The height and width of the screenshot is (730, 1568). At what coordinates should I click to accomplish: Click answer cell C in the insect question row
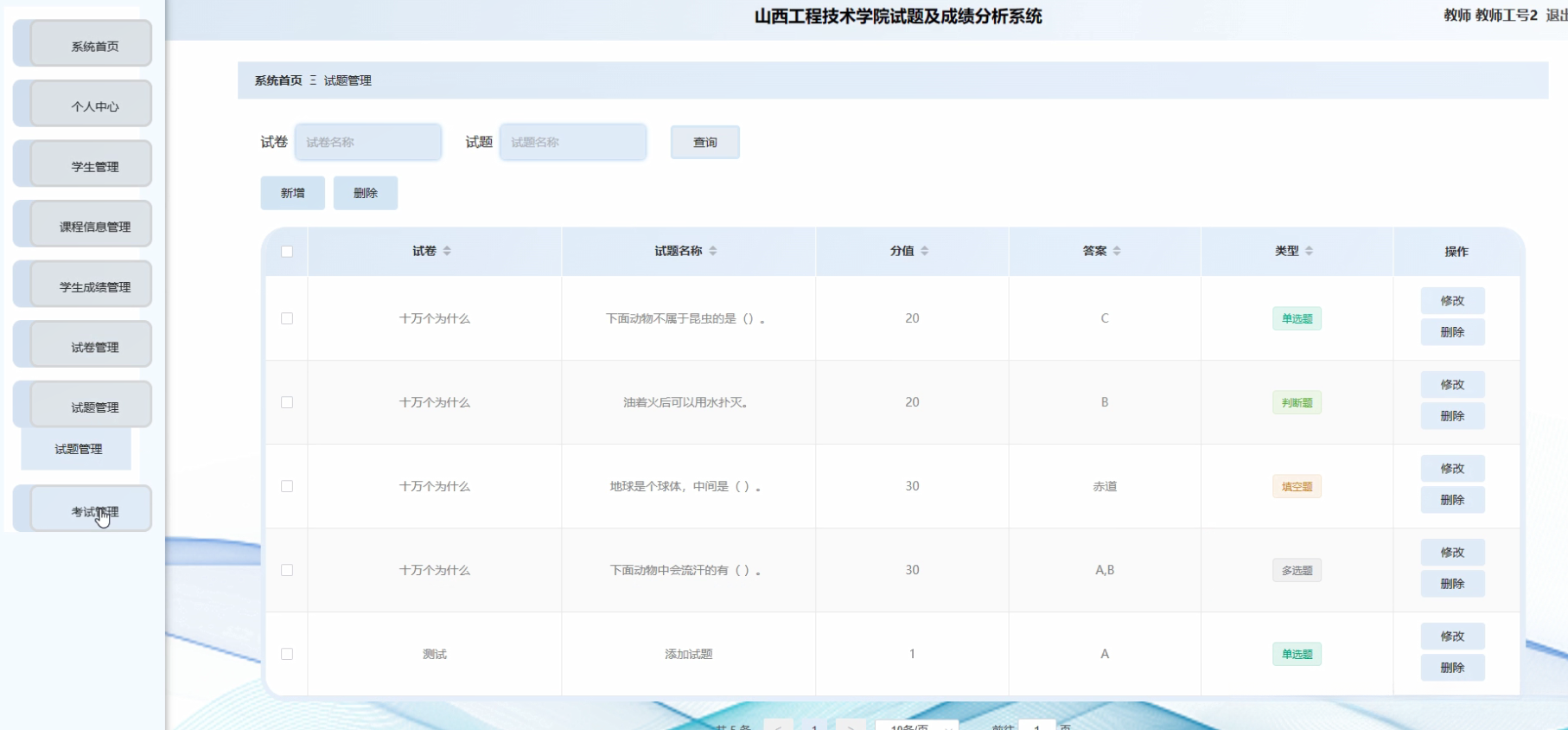tap(1105, 318)
